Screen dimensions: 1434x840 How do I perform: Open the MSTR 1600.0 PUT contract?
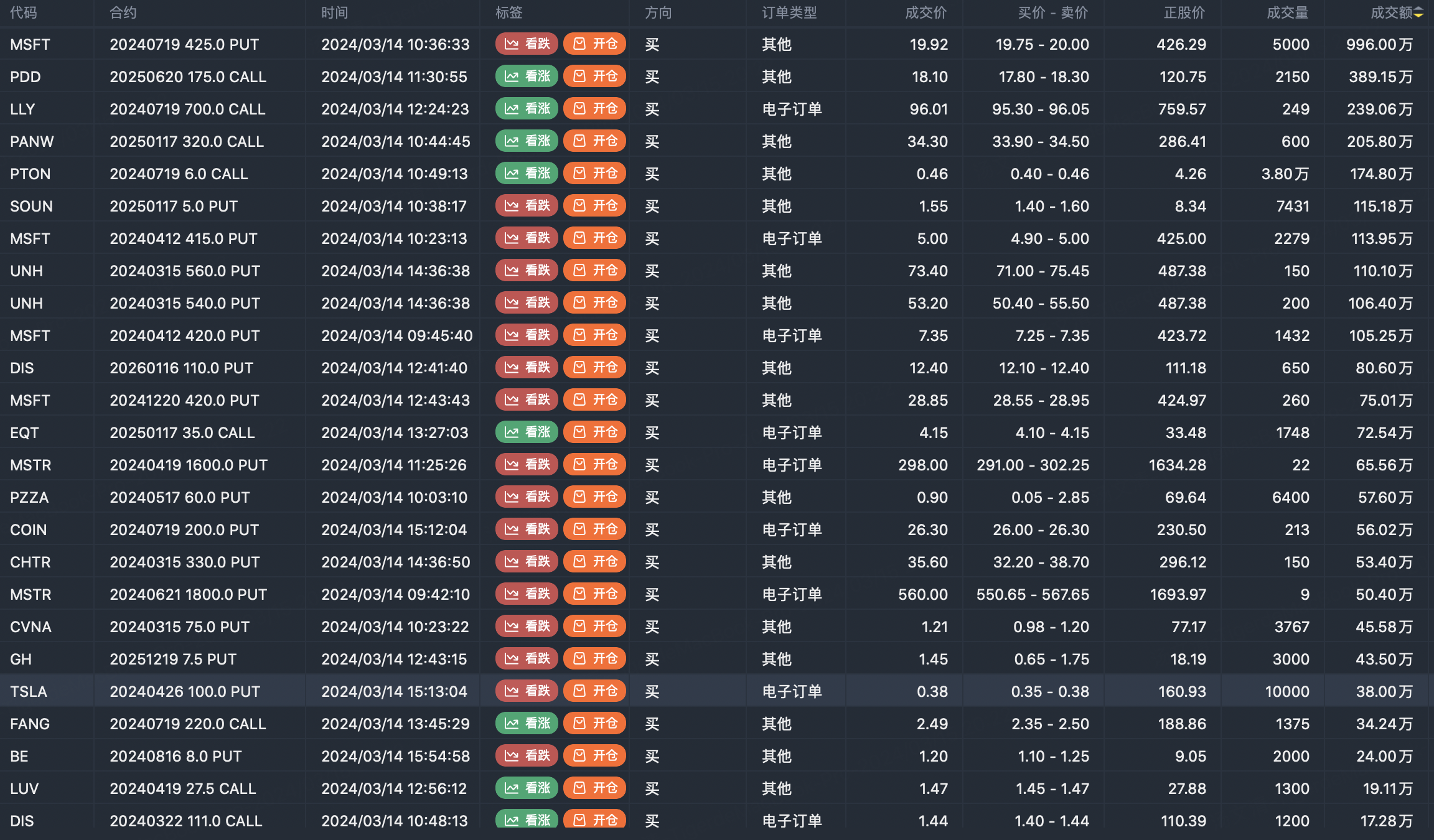coord(189,465)
